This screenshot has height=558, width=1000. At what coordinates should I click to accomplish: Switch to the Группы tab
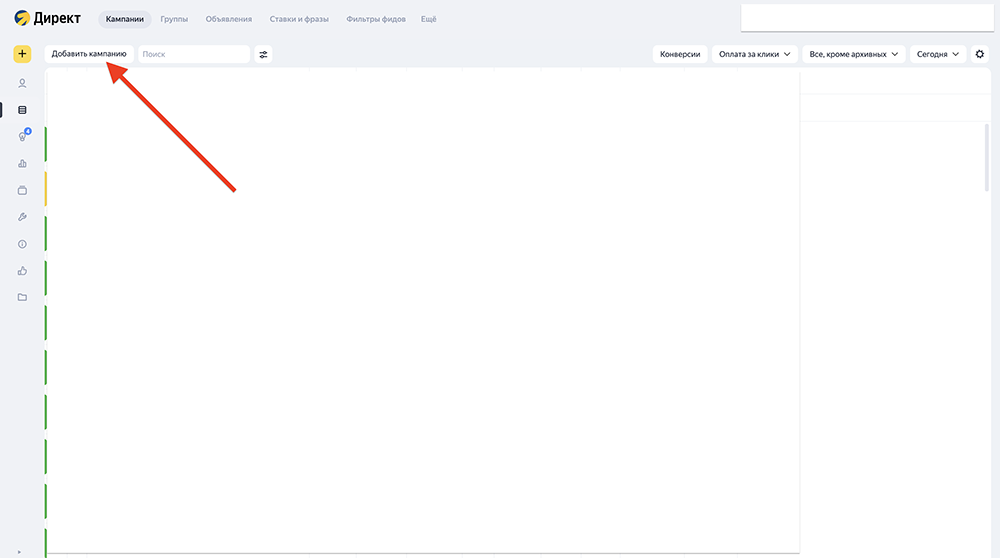click(174, 19)
